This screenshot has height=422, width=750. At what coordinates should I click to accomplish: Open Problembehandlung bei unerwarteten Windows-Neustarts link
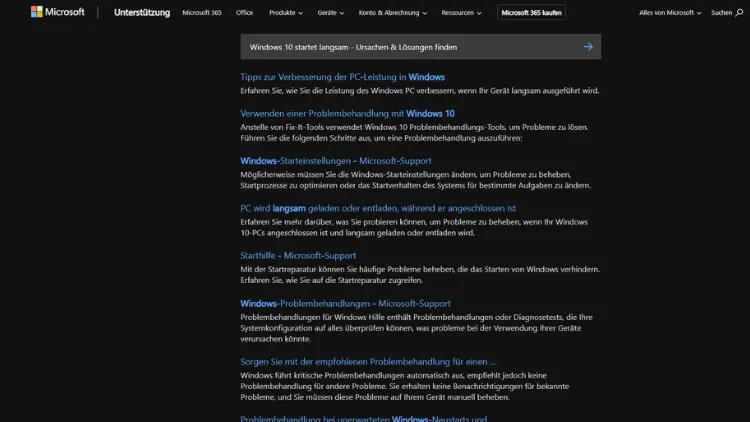click(364, 418)
